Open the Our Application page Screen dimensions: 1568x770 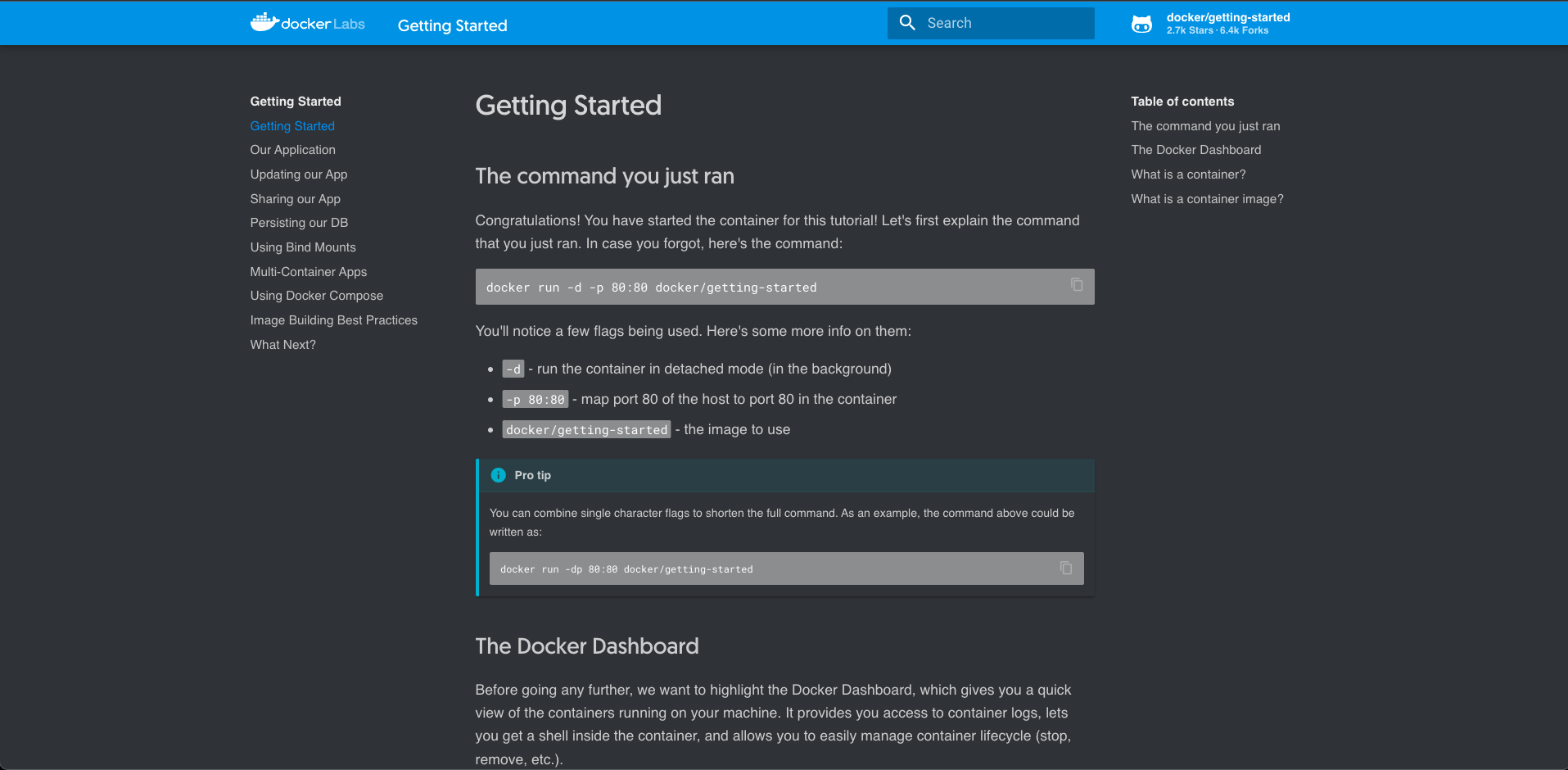click(x=292, y=150)
